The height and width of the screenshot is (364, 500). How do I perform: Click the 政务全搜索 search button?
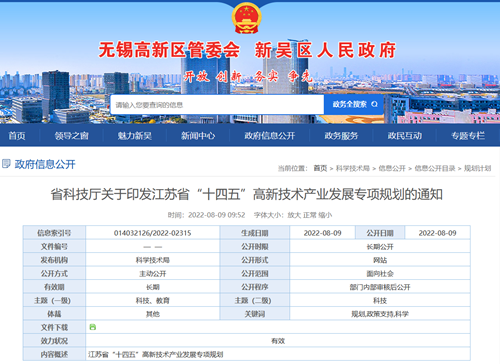click(x=354, y=104)
